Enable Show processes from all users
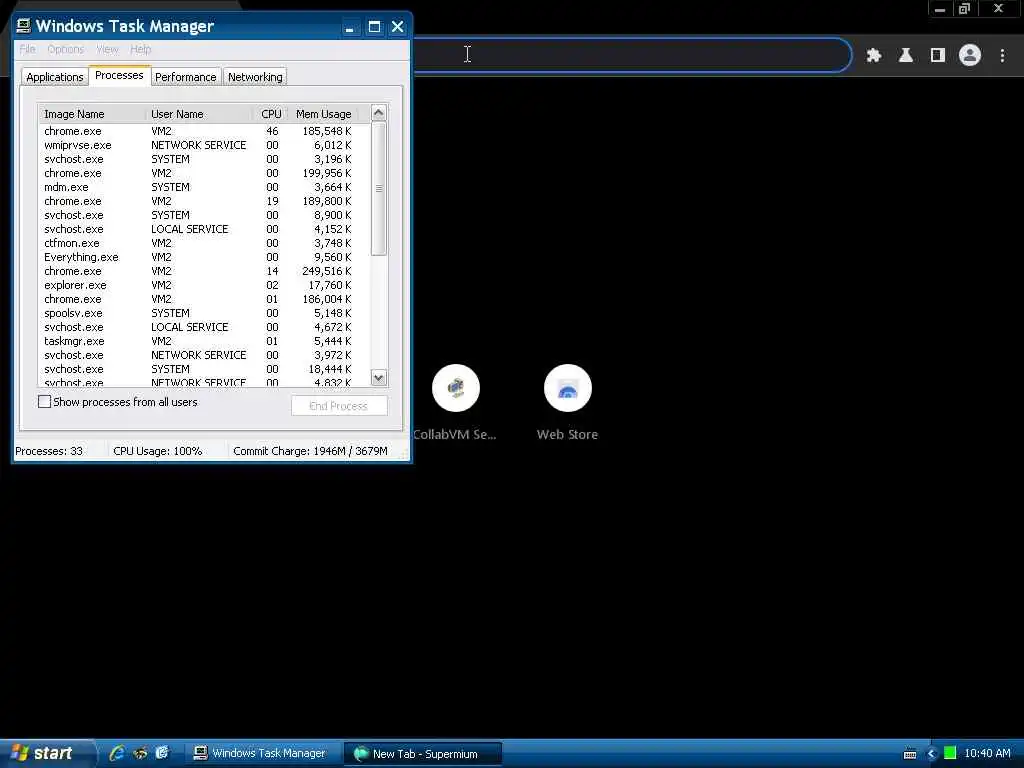The width and height of the screenshot is (1024, 768). point(44,402)
